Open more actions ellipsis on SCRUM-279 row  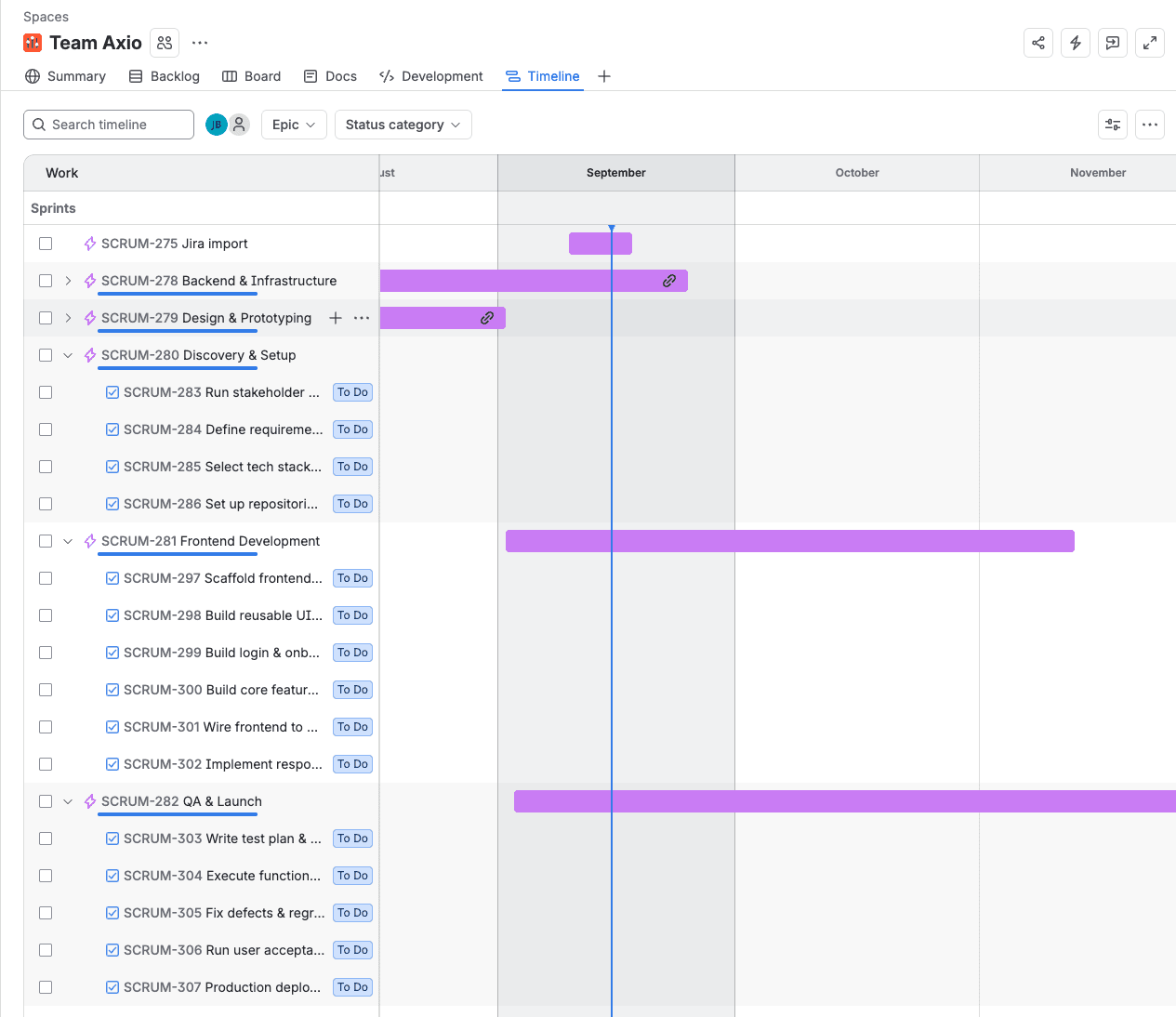pyautogui.click(x=362, y=318)
